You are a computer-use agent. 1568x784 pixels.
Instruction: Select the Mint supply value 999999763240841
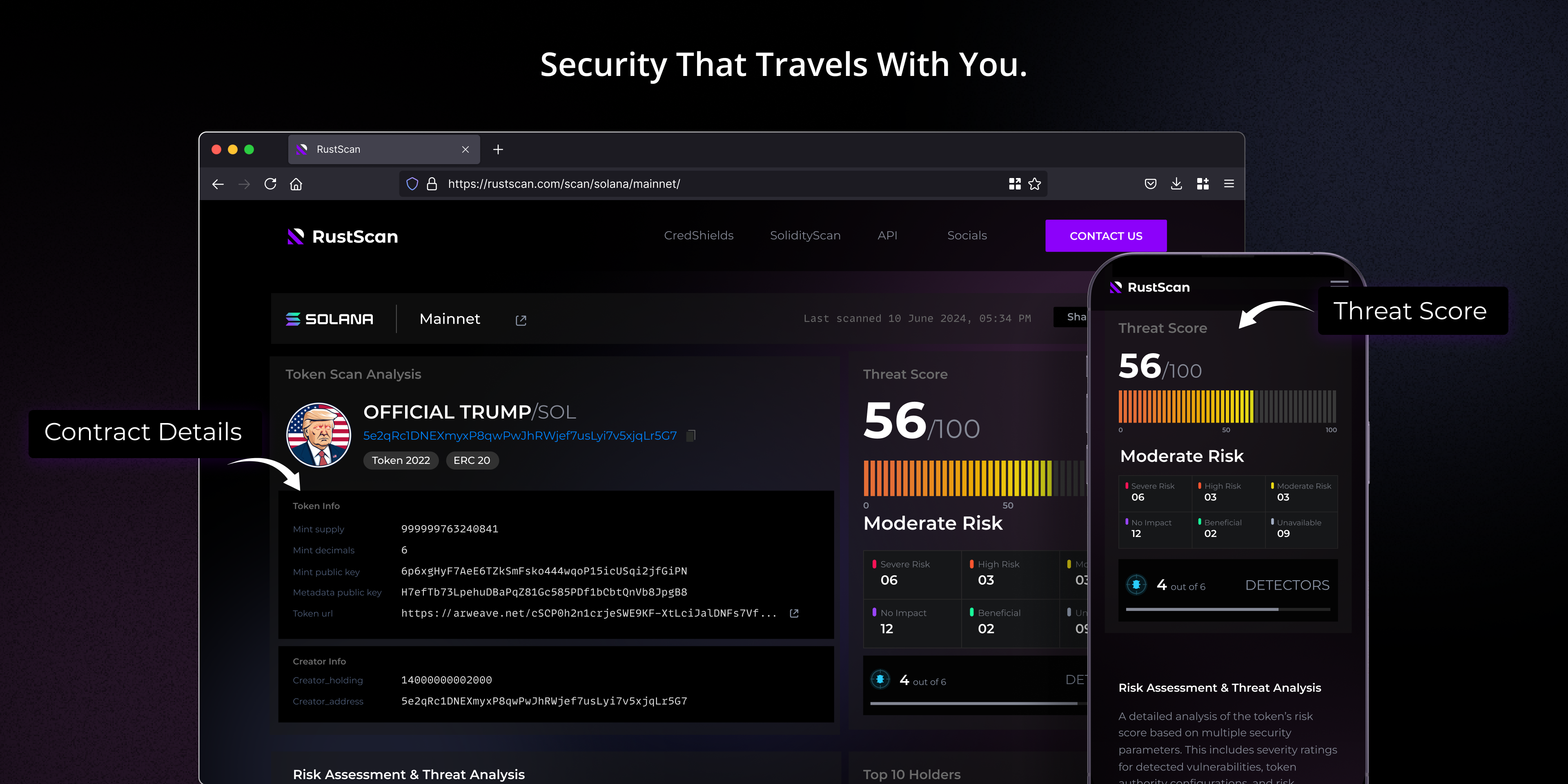(450, 529)
